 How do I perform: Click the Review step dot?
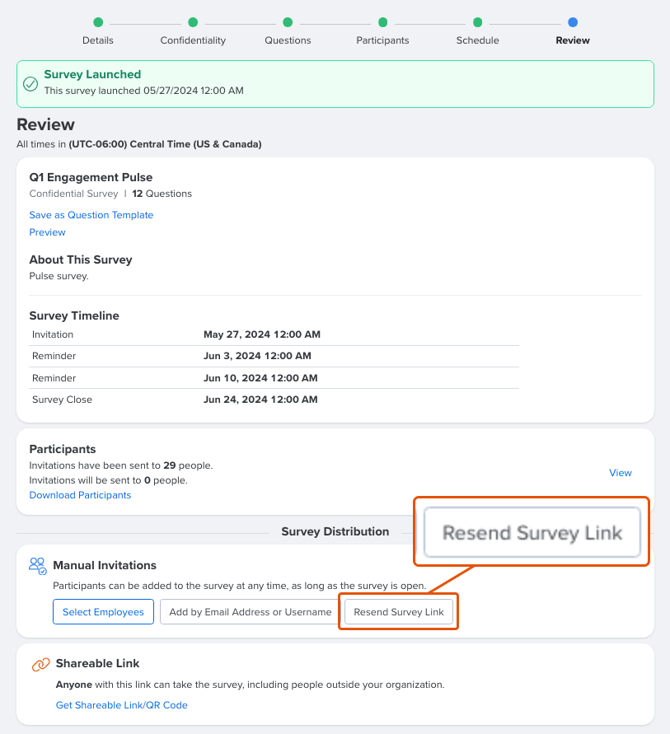[x=572, y=22]
